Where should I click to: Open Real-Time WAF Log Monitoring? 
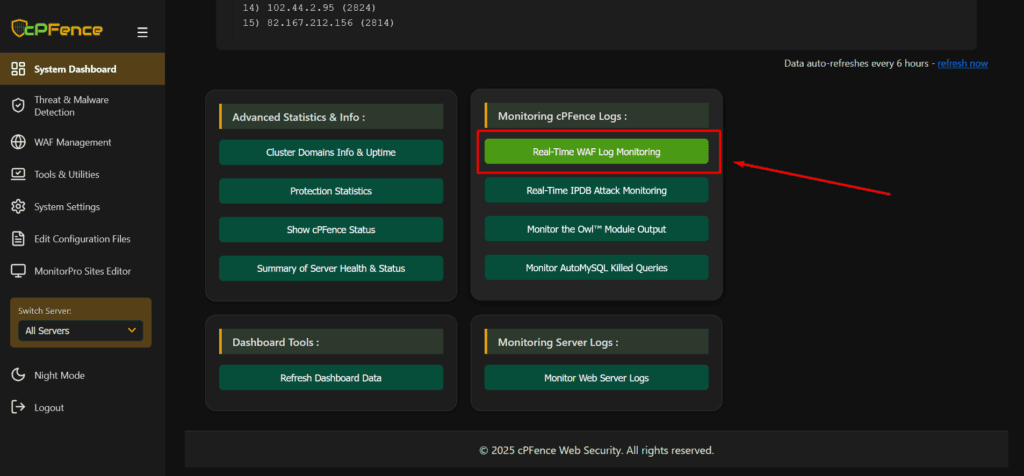pyautogui.click(x=596, y=151)
